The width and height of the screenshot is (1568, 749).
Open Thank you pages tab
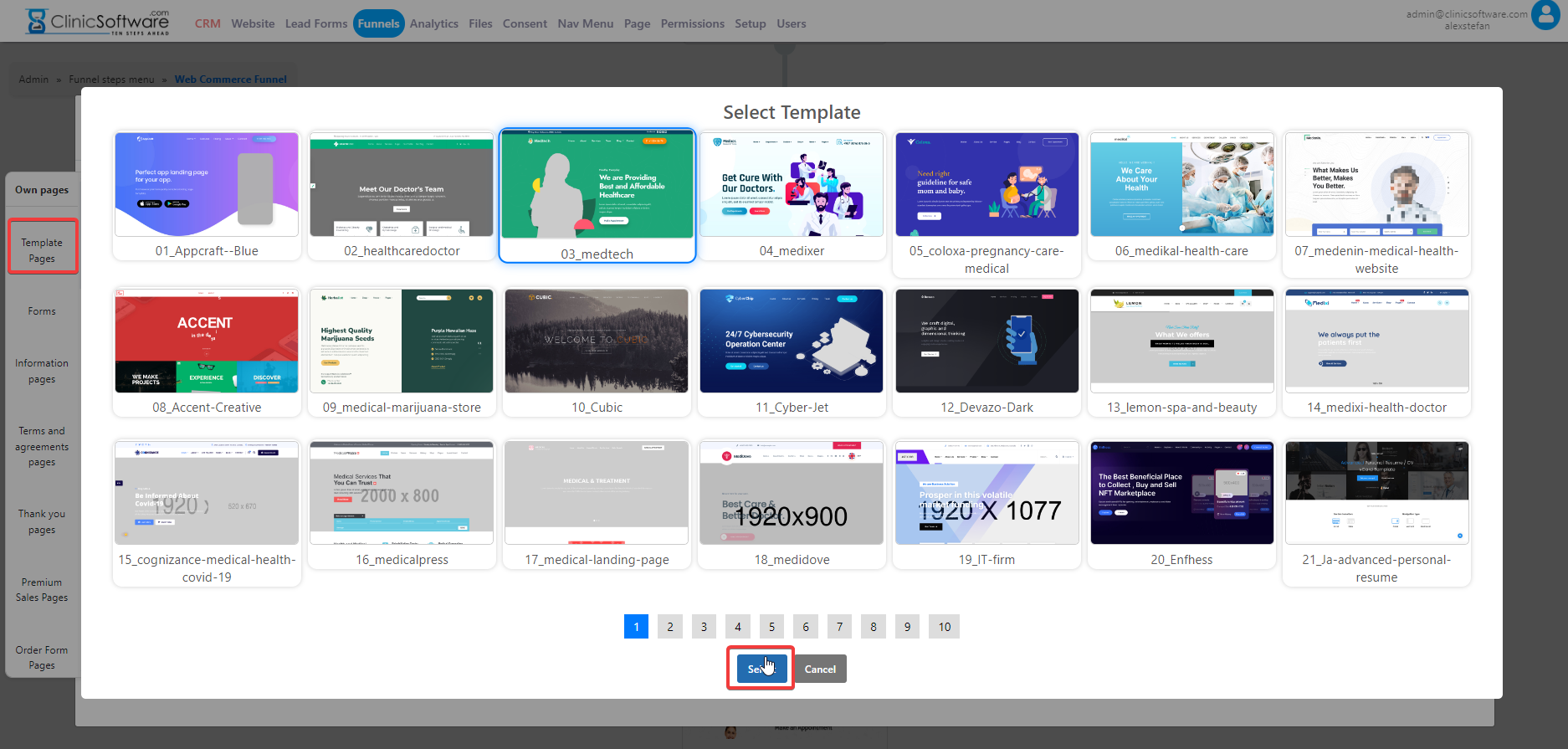pos(42,521)
